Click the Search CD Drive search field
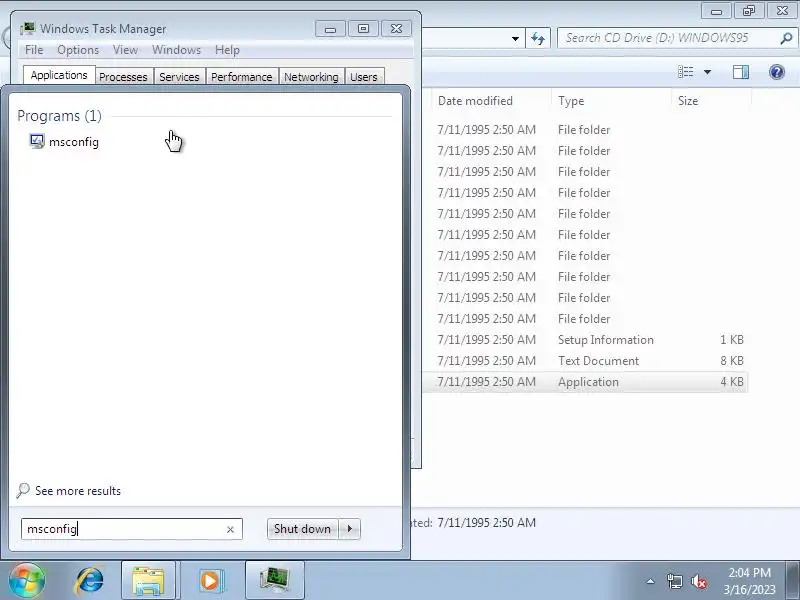The width and height of the screenshot is (800, 600). tap(668, 38)
